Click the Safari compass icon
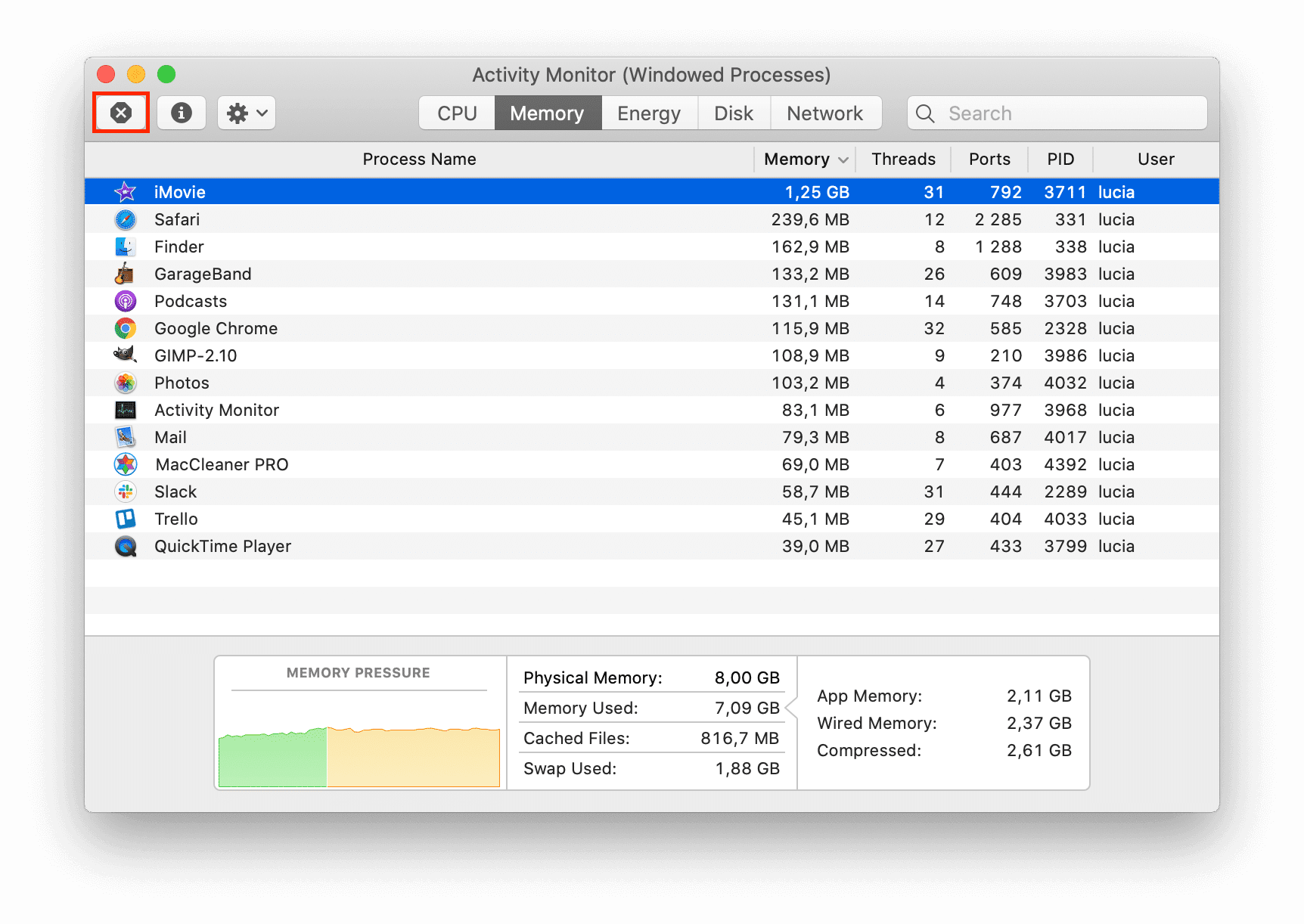The height and width of the screenshot is (924, 1304). [x=126, y=219]
